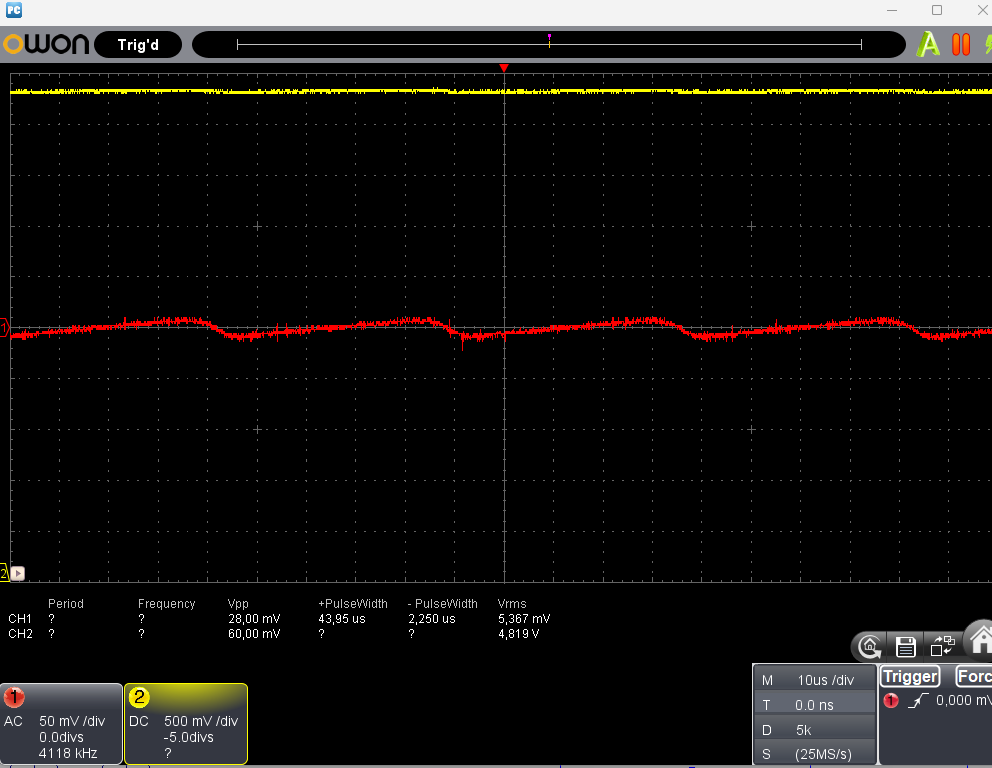Click the red trigger position marker at top

tap(504, 68)
